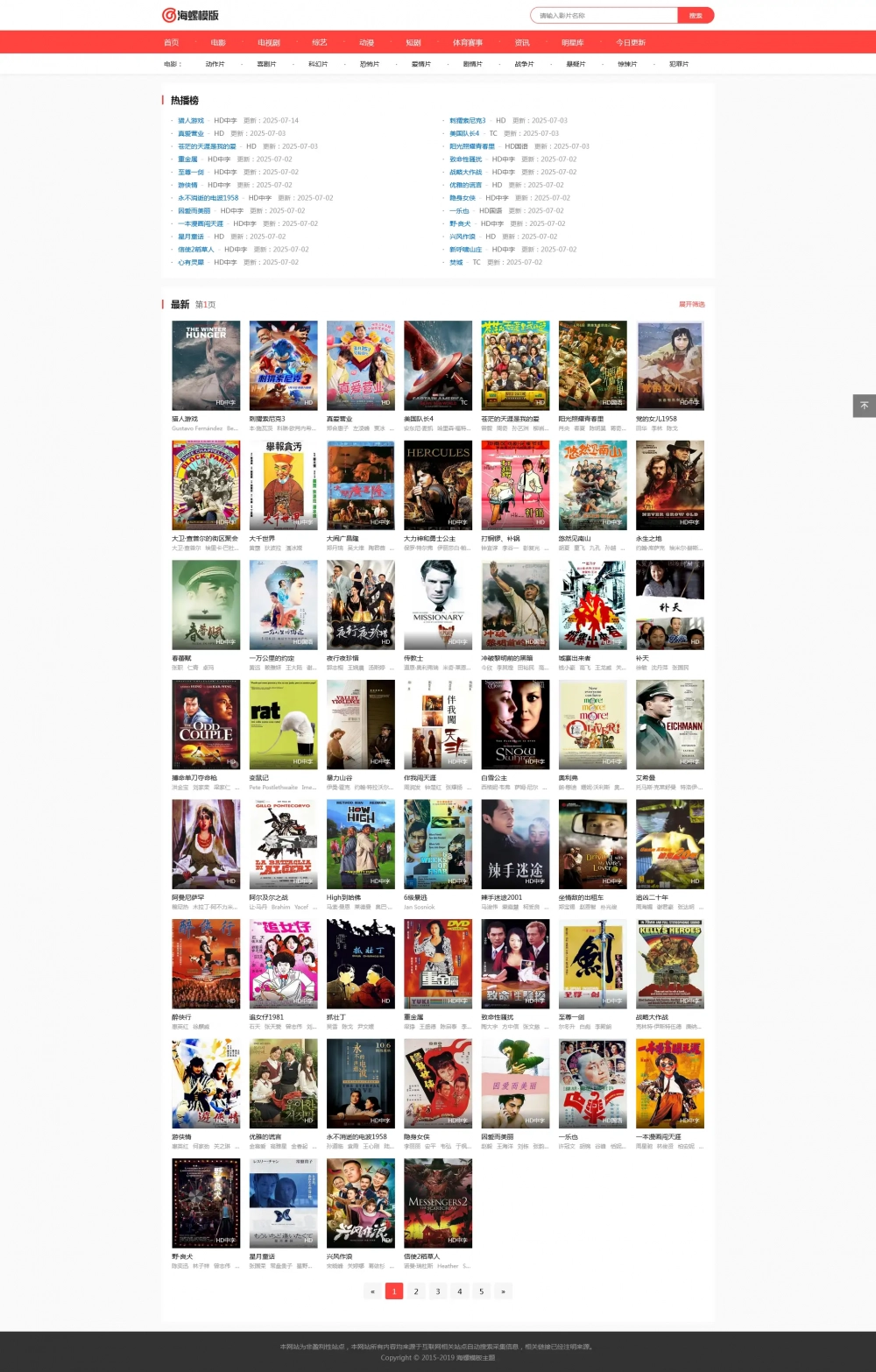The image size is (876, 1372).
Task: Open The Winter Hunger poster thumbnail
Action: pos(206,365)
